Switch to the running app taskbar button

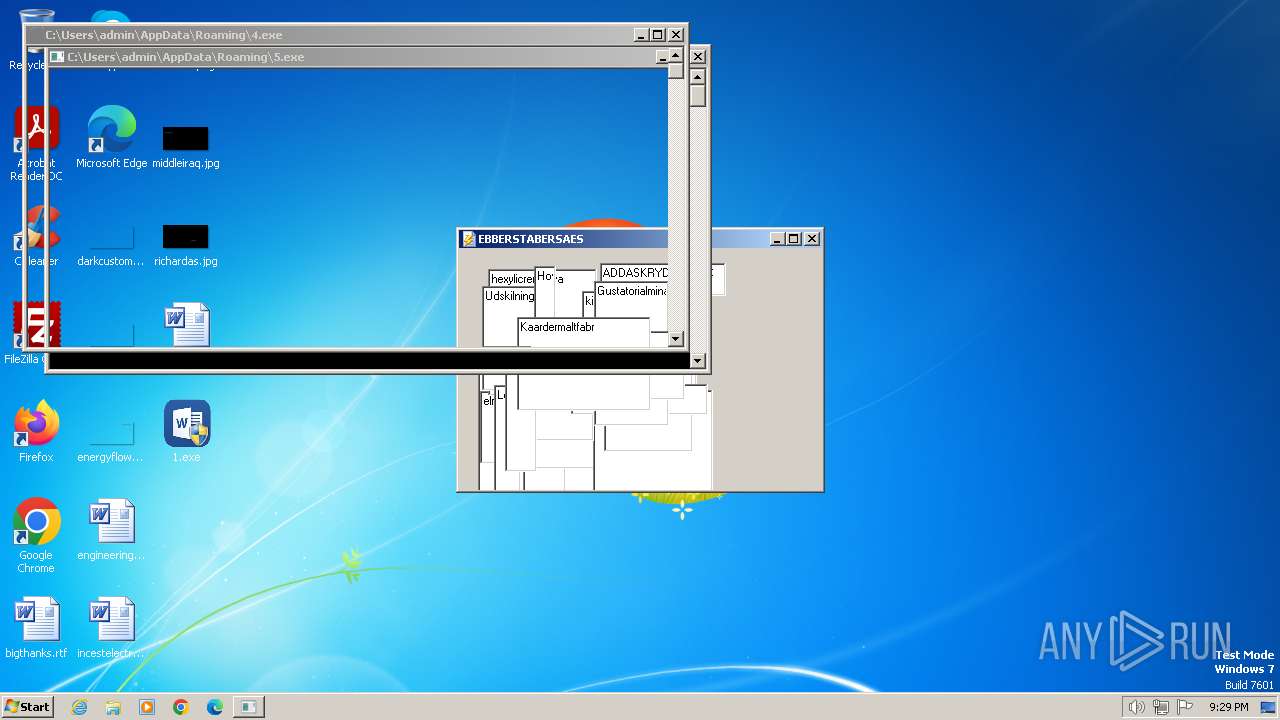[x=249, y=707]
